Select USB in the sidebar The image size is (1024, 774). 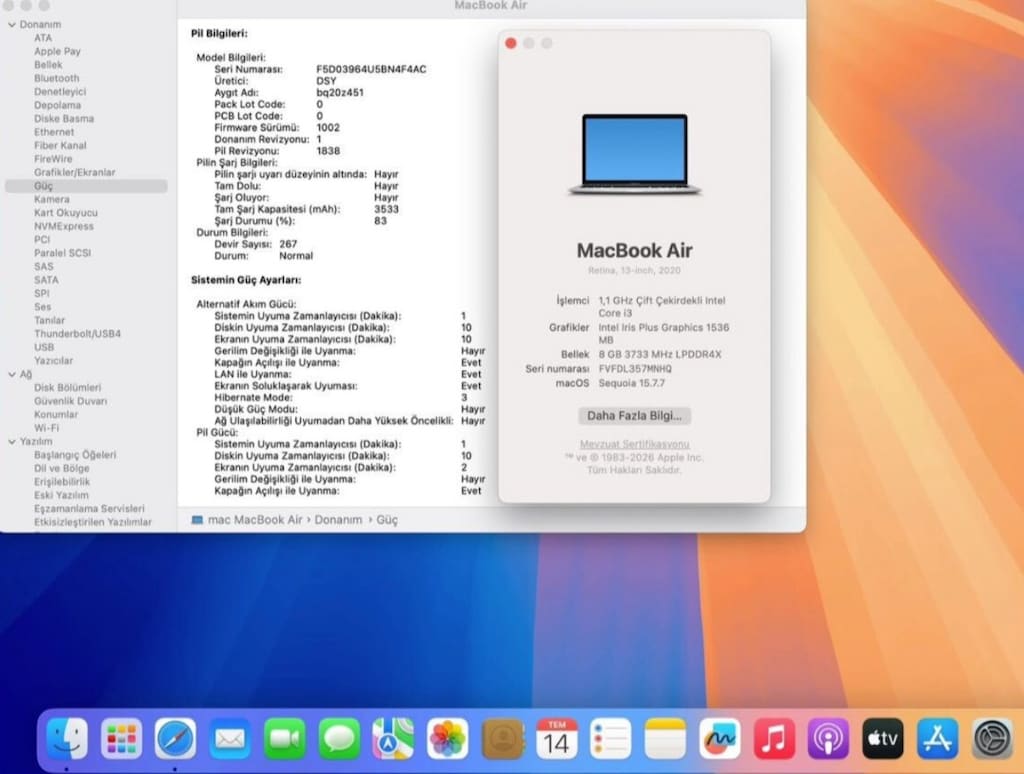pos(44,347)
